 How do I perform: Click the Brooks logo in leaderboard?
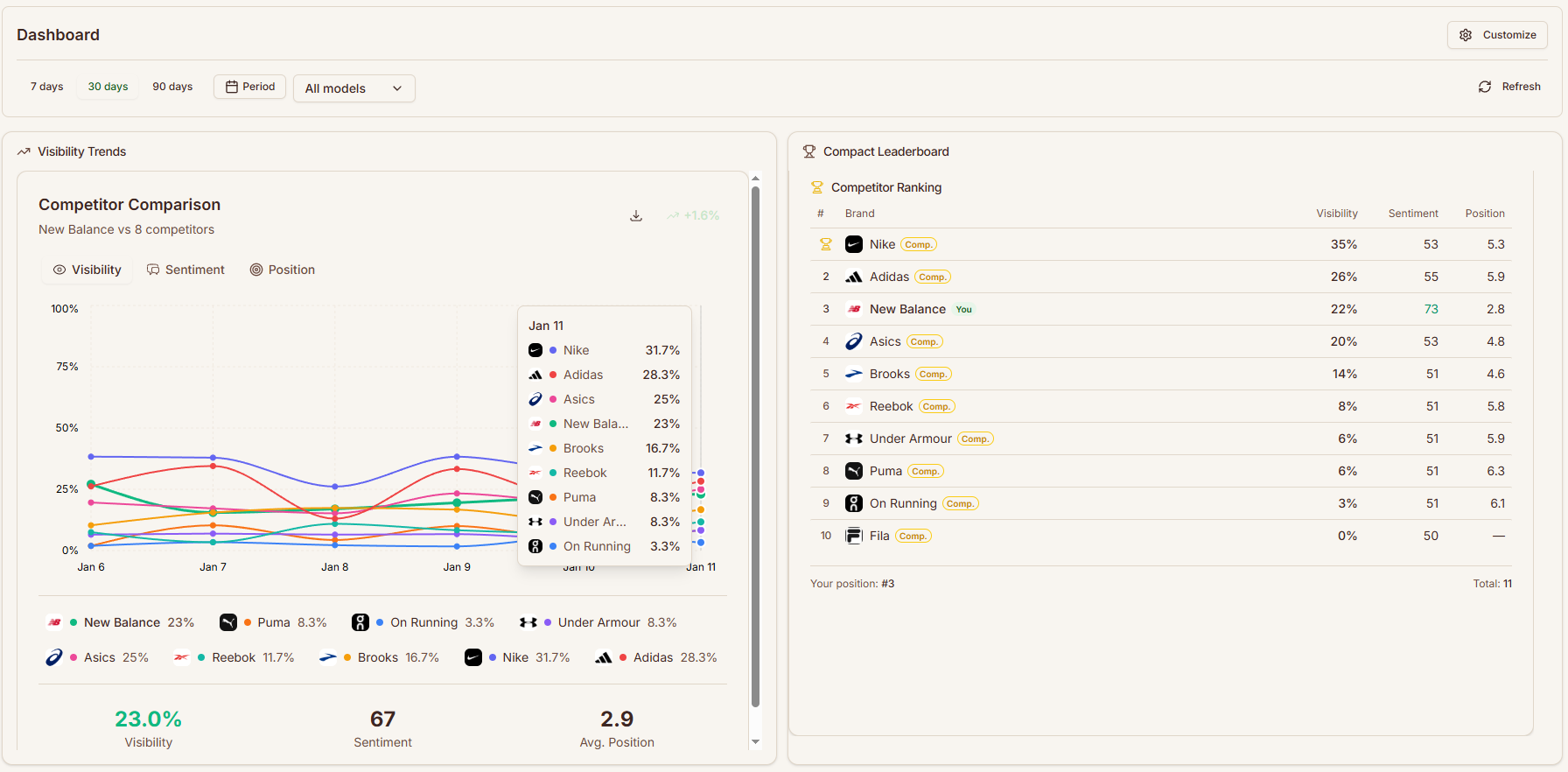click(854, 374)
